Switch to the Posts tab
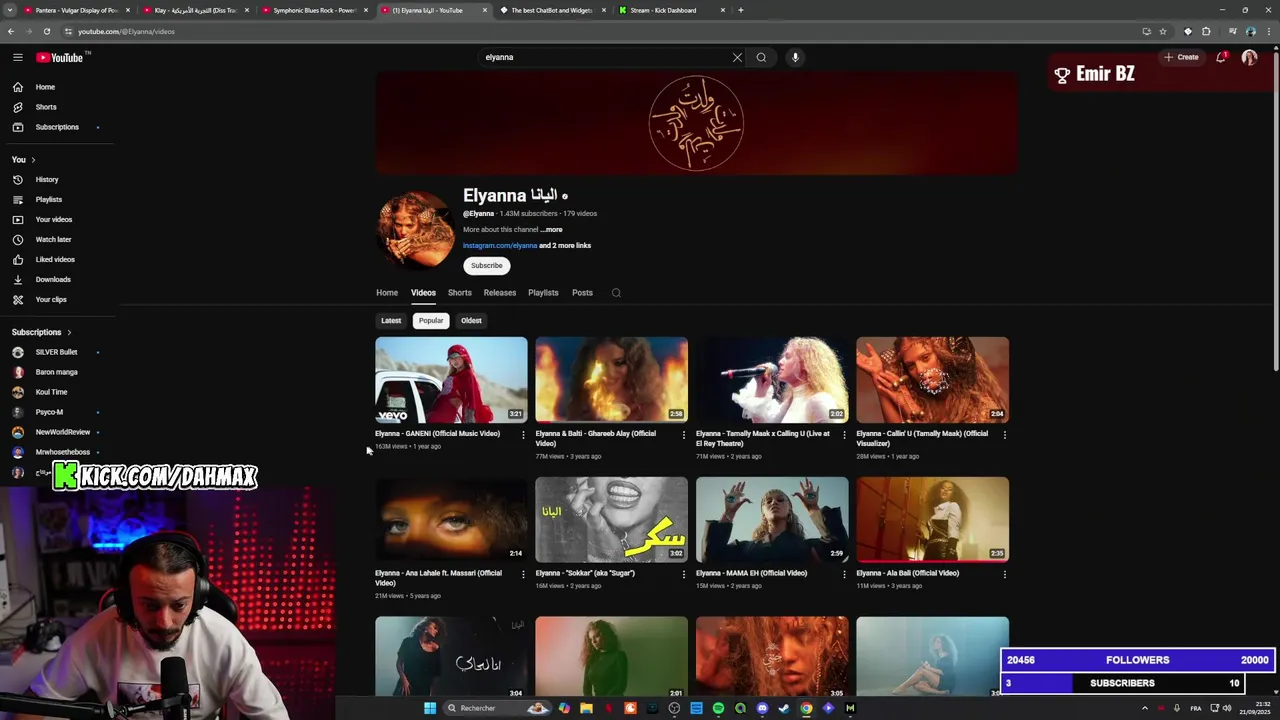1280x720 pixels. (x=582, y=293)
